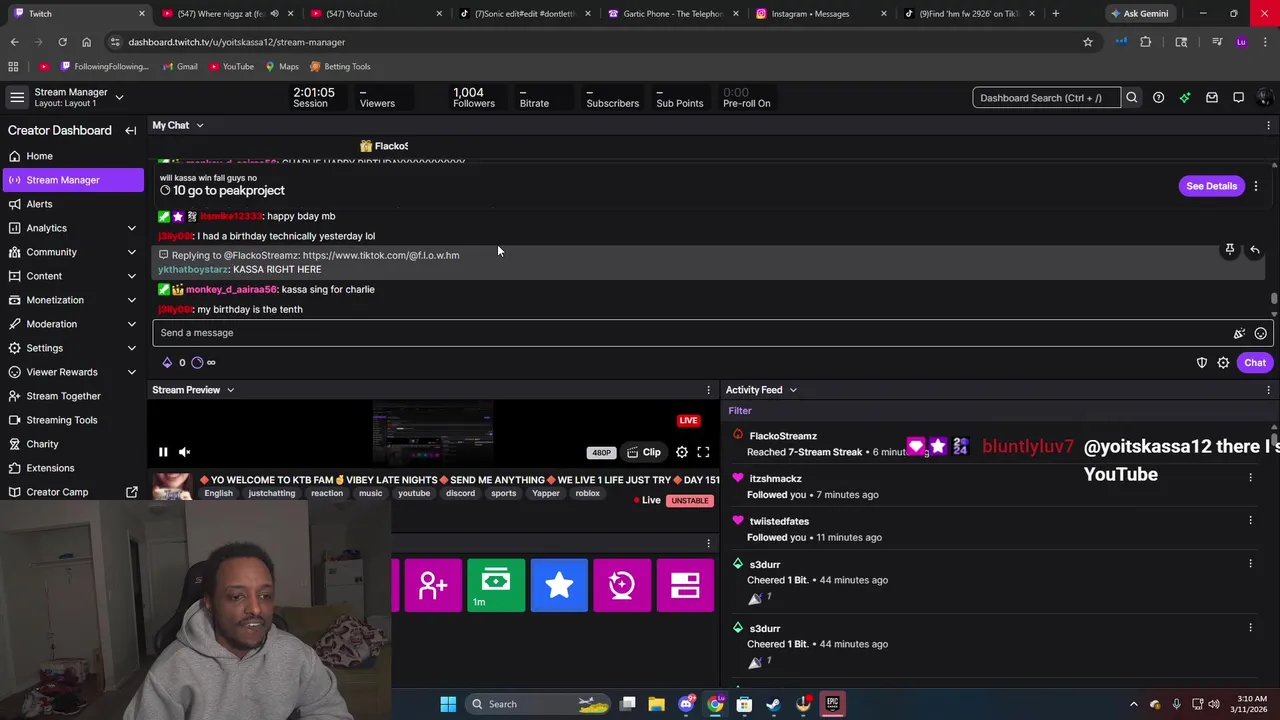1280x720 pixels.
Task: Open Stream Together in sidebar
Action: [x=72, y=396]
